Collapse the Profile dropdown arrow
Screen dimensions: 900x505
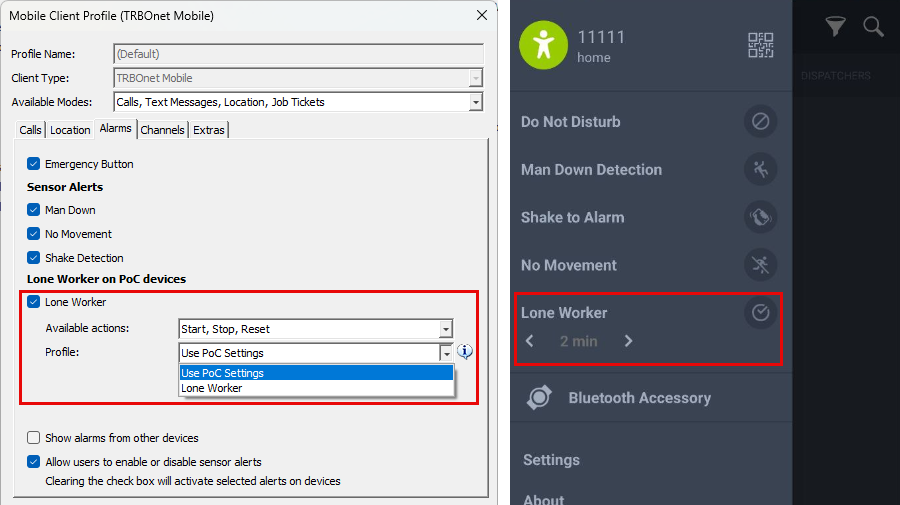pyautogui.click(x=446, y=354)
